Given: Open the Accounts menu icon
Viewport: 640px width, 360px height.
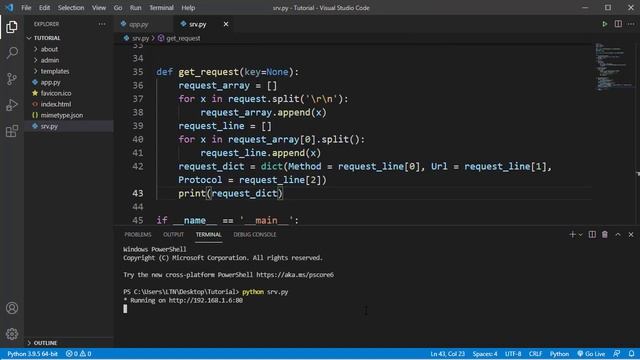Looking at the screenshot, I should (12, 308).
